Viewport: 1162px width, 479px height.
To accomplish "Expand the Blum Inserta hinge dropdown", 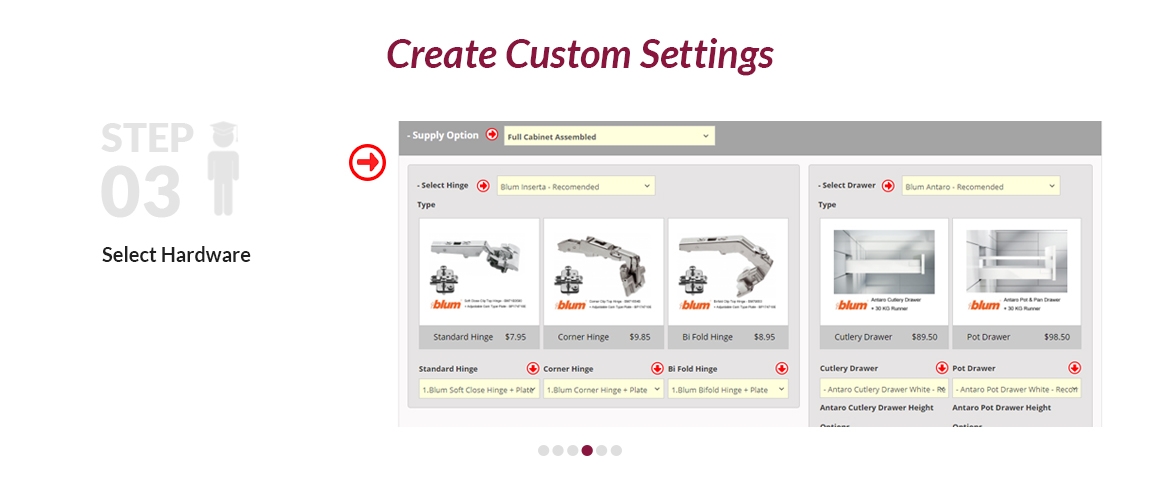I will (575, 186).
